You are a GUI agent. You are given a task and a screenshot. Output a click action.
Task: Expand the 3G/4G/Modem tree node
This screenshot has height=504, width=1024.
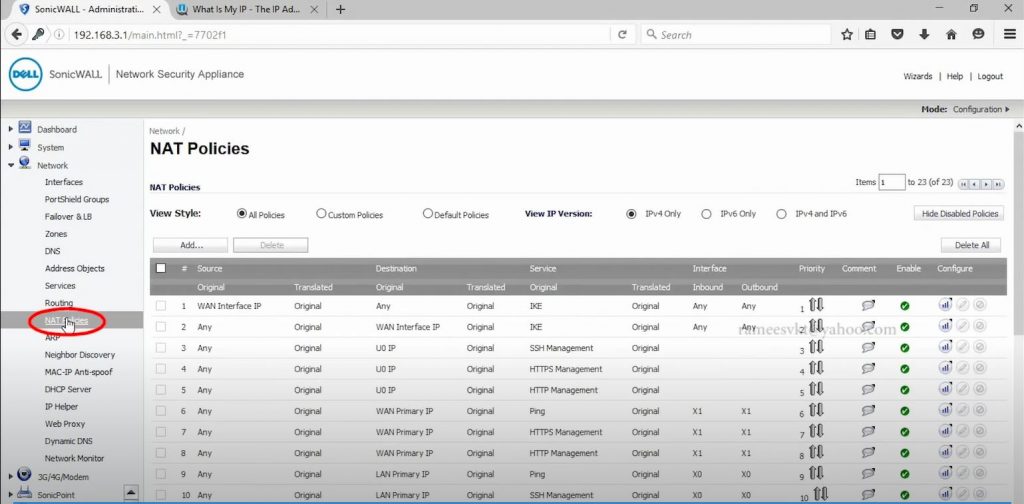click(x=10, y=477)
